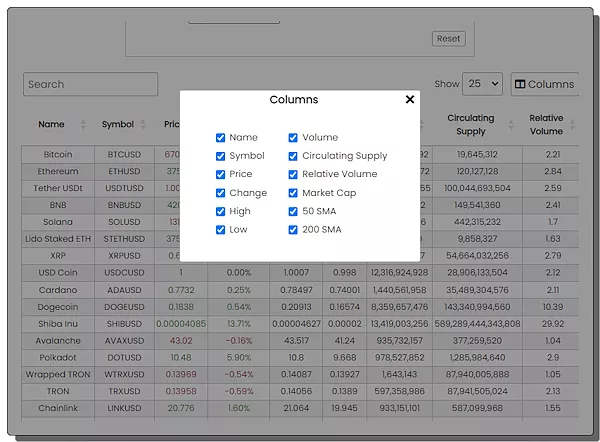The width and height of the screenshot is (600, 442).
Task: Click Ethereum circulating supply 120,127,128
Action: (477, 171)
